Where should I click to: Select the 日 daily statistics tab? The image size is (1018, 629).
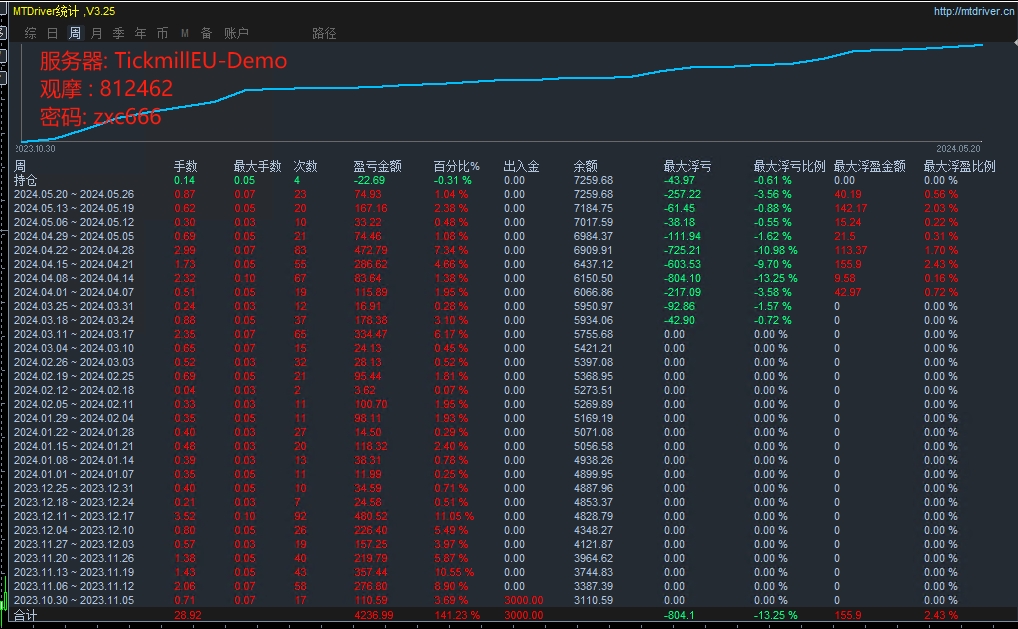pos(52,33)
